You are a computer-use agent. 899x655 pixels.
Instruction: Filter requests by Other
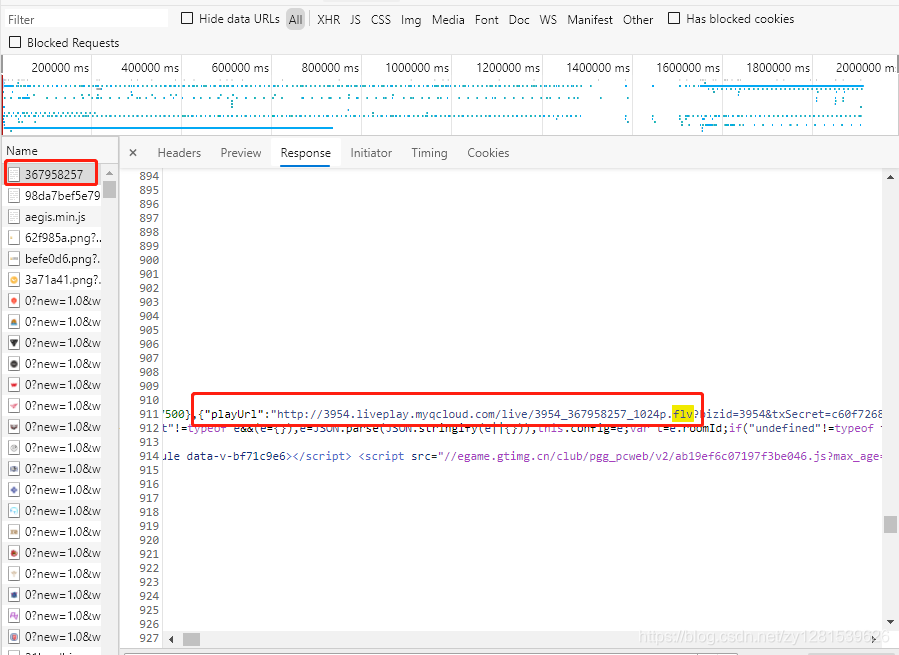[638, 20]
